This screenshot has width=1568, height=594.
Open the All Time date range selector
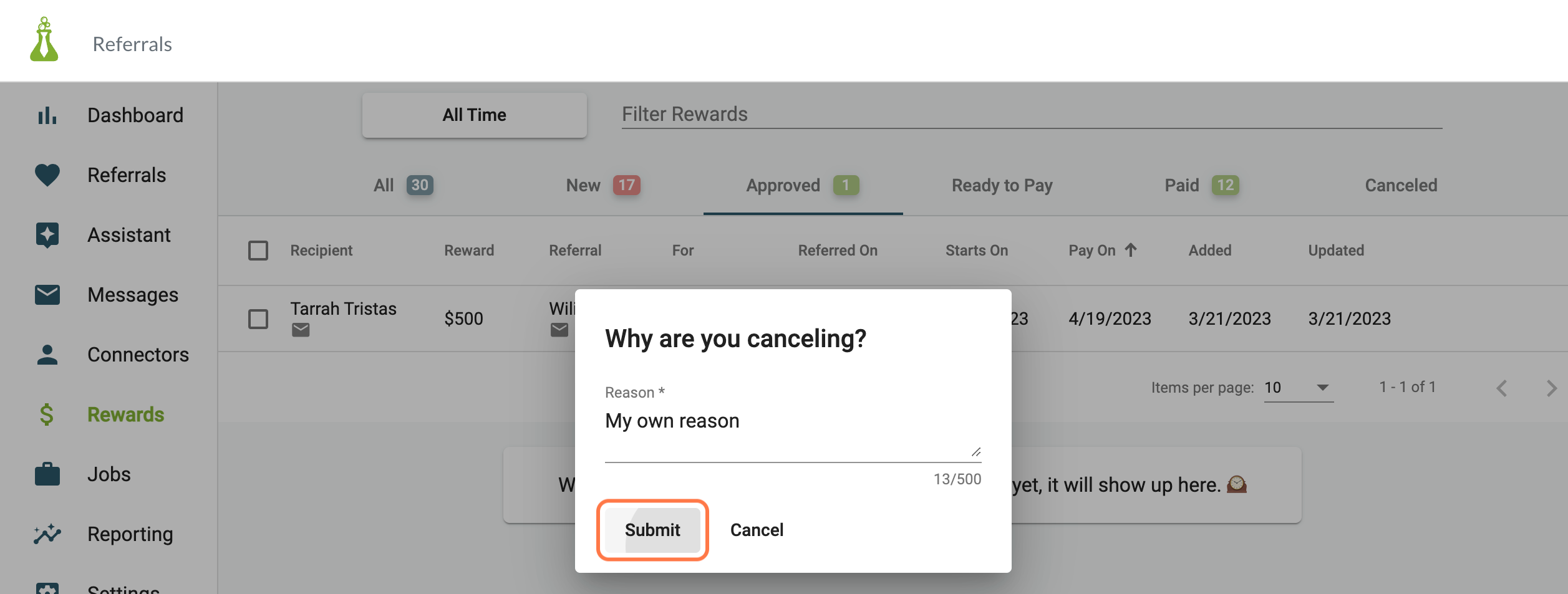click(474, 115)
